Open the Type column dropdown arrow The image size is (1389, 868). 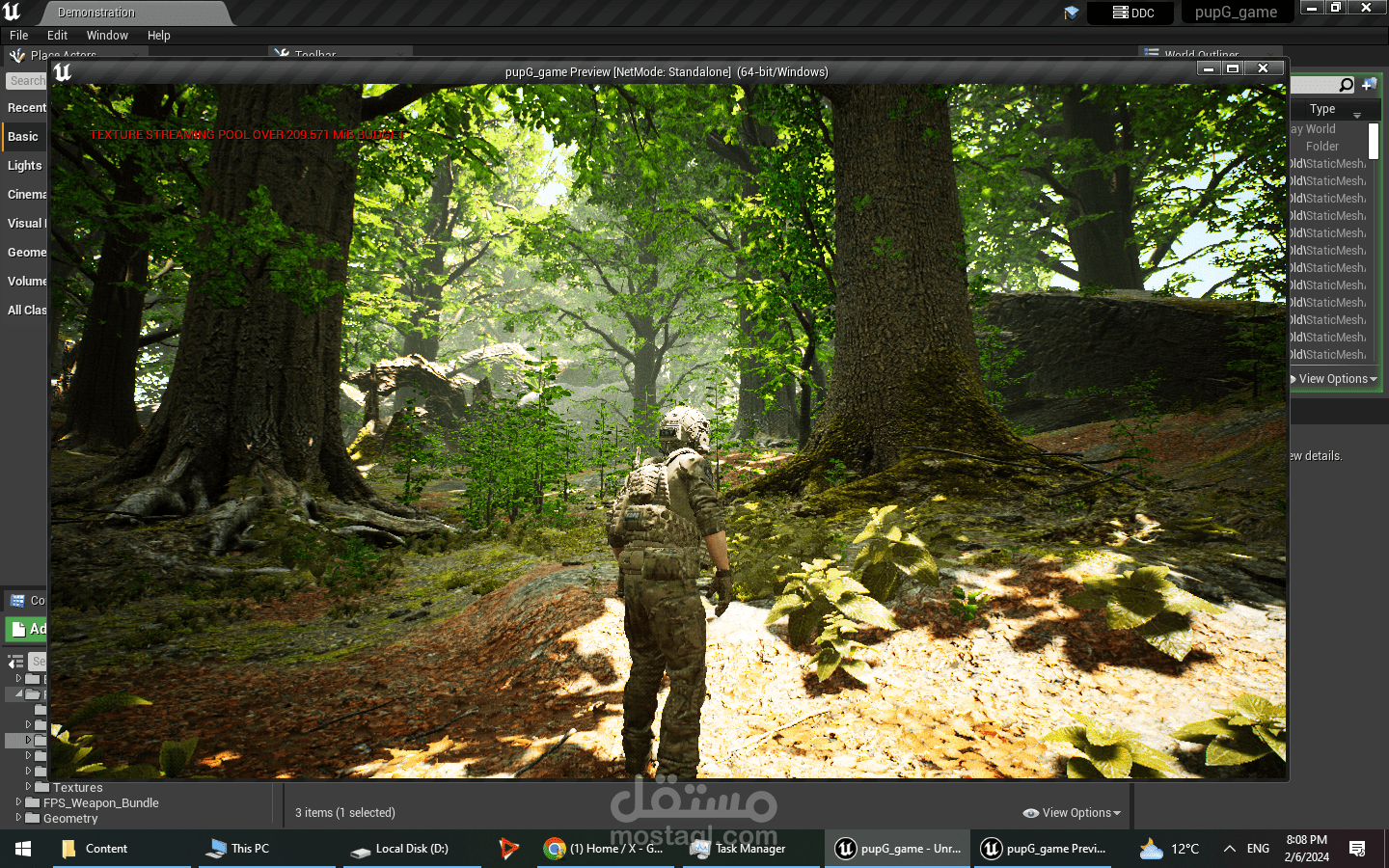(x=1357, y=115)
